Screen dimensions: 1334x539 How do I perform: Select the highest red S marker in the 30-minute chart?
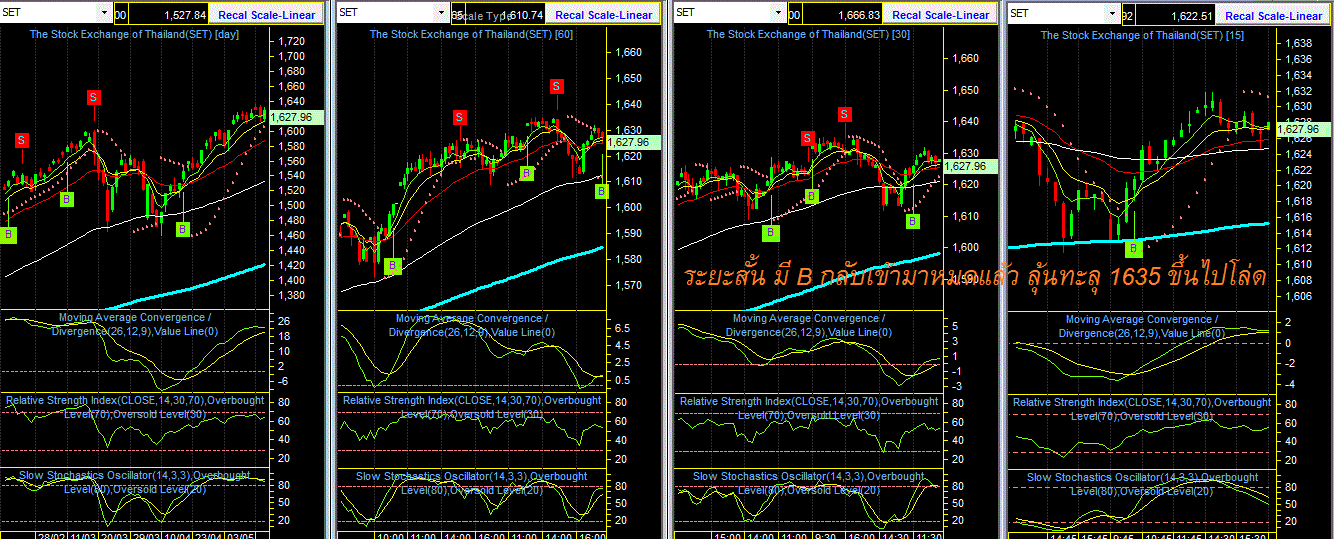pyautogui.click(x=845, y=114)
